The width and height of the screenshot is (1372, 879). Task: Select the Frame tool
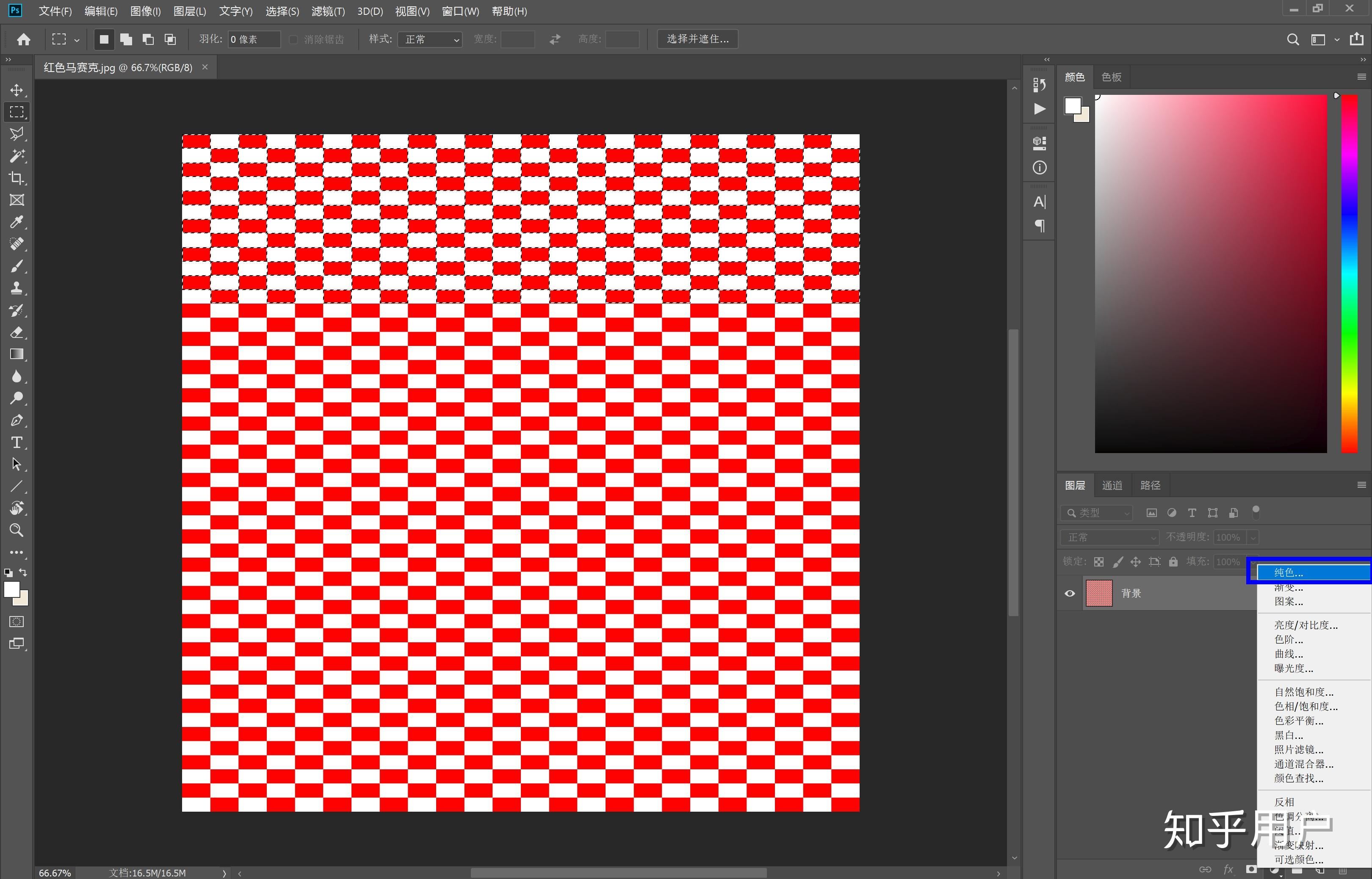pyautogui.click(x=17, y=200)
